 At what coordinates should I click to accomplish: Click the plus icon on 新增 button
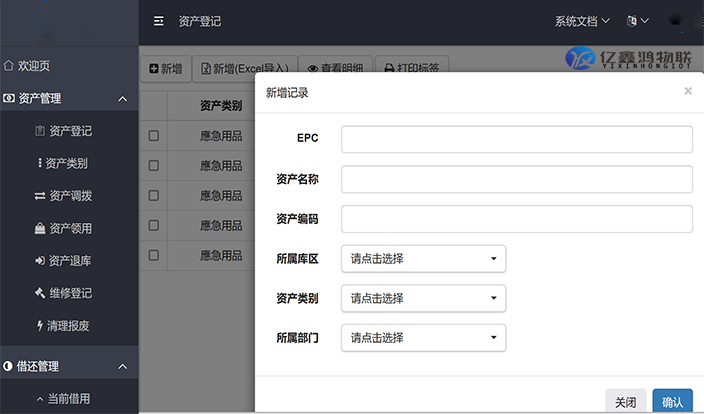click(154, 68)
